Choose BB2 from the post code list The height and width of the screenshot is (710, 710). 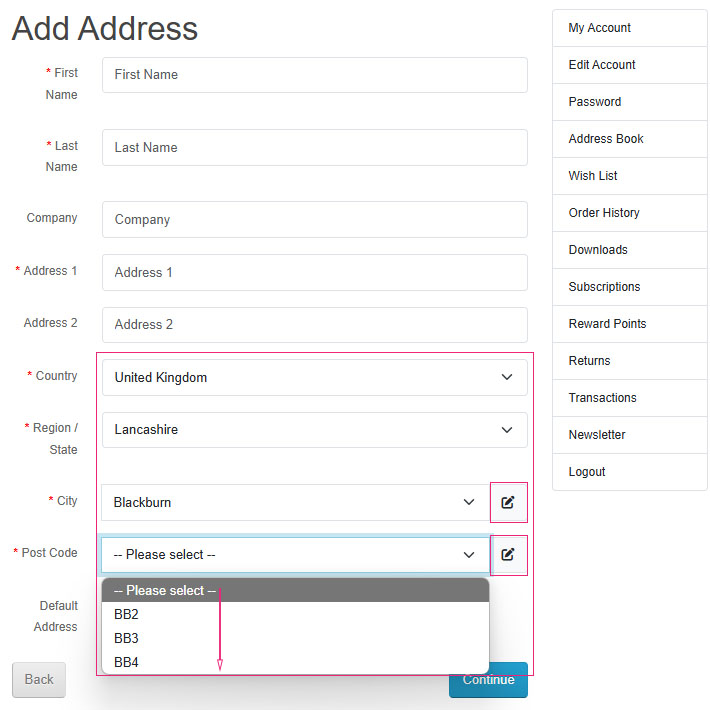tap(127, 614)
